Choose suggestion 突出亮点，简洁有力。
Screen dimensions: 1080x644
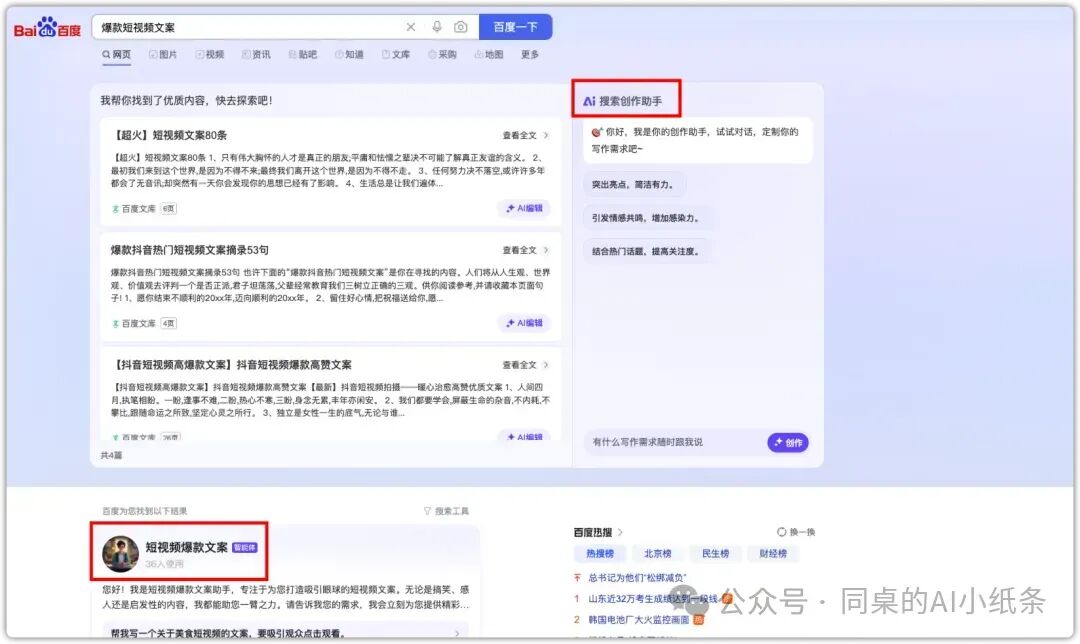[x=634, y=185]
